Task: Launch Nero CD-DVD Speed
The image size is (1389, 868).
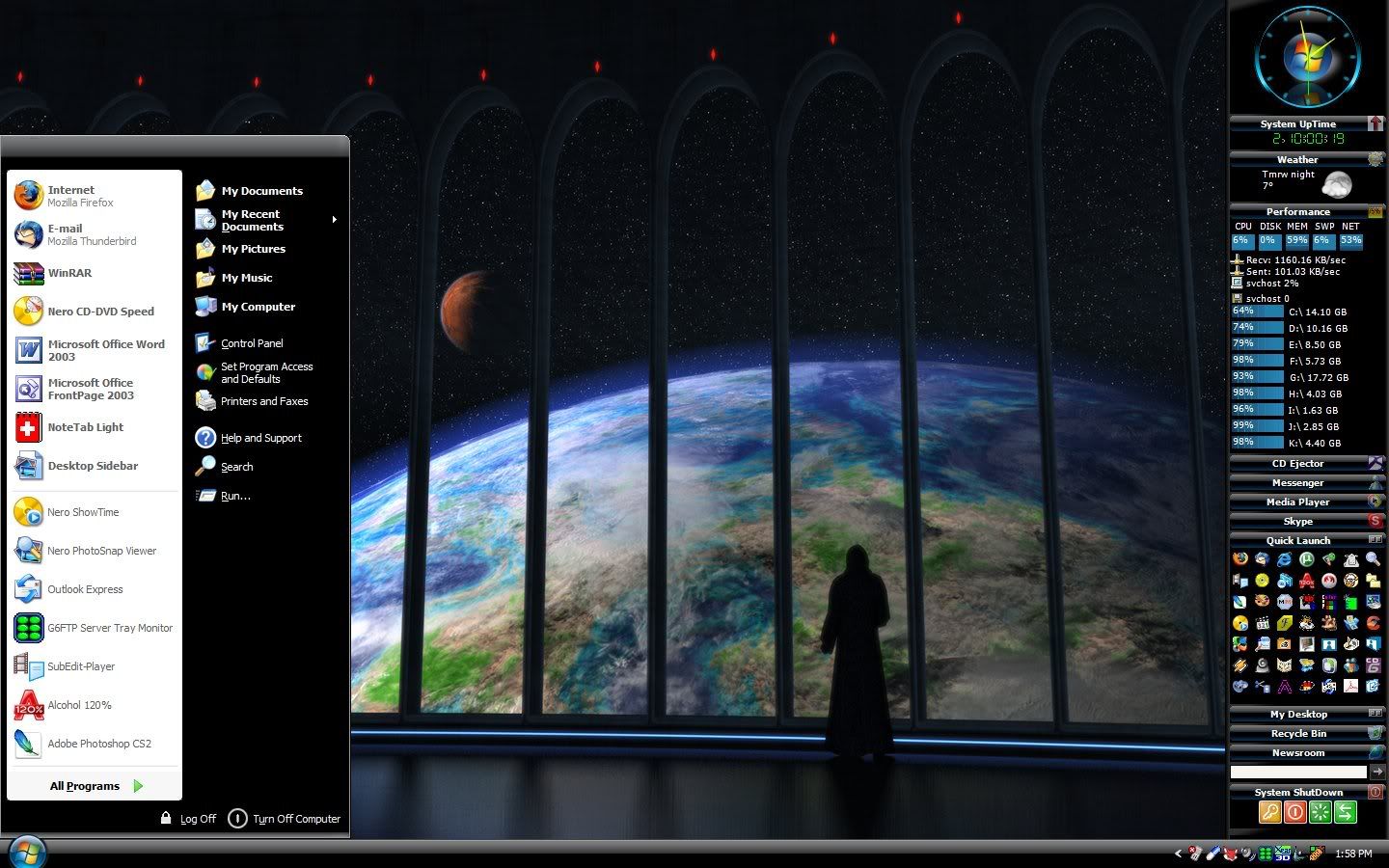Action: pyautogui.click(x=94, y=312)
